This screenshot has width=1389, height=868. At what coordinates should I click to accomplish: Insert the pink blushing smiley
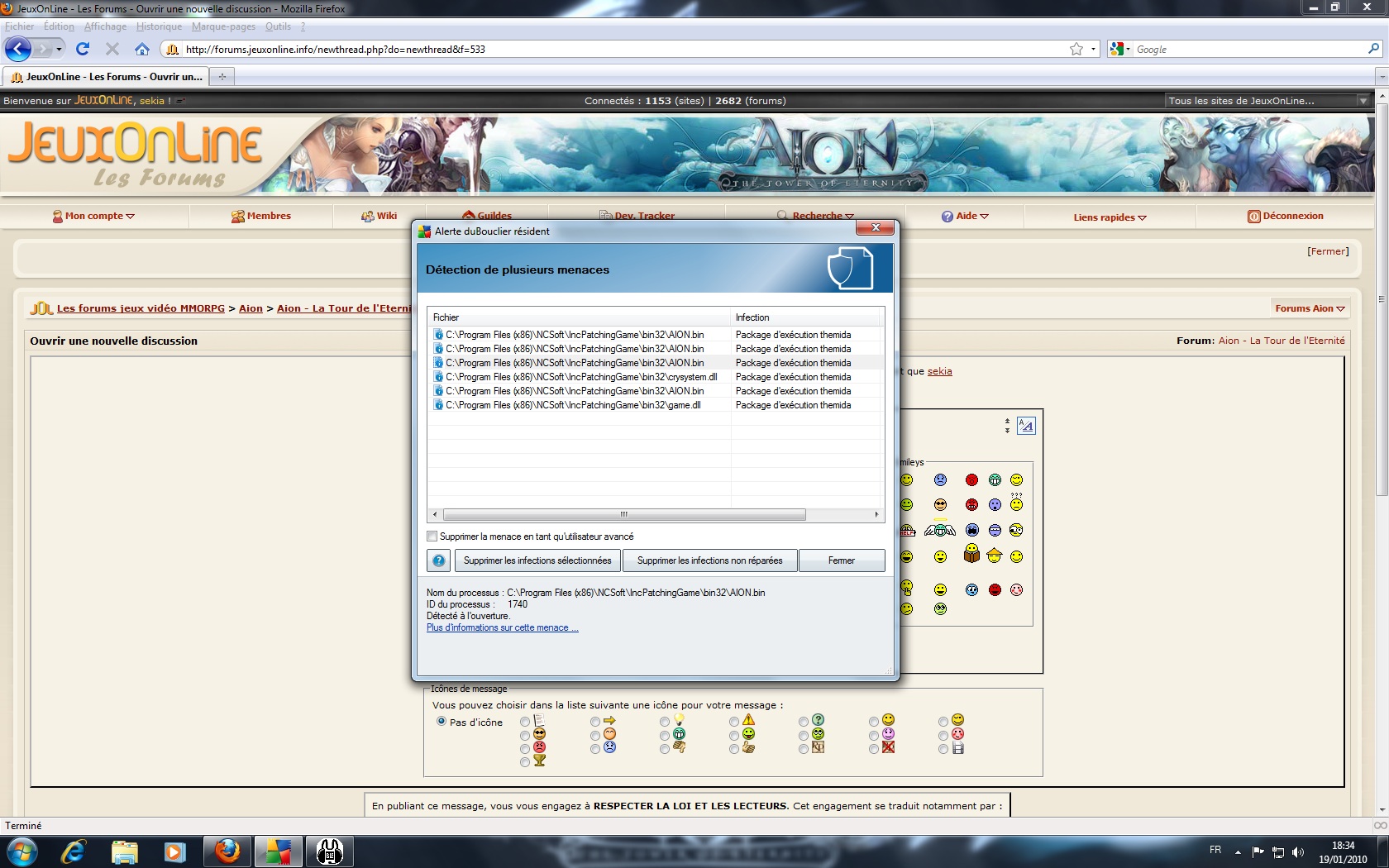pyautogui.click(x=1016, y=589)
